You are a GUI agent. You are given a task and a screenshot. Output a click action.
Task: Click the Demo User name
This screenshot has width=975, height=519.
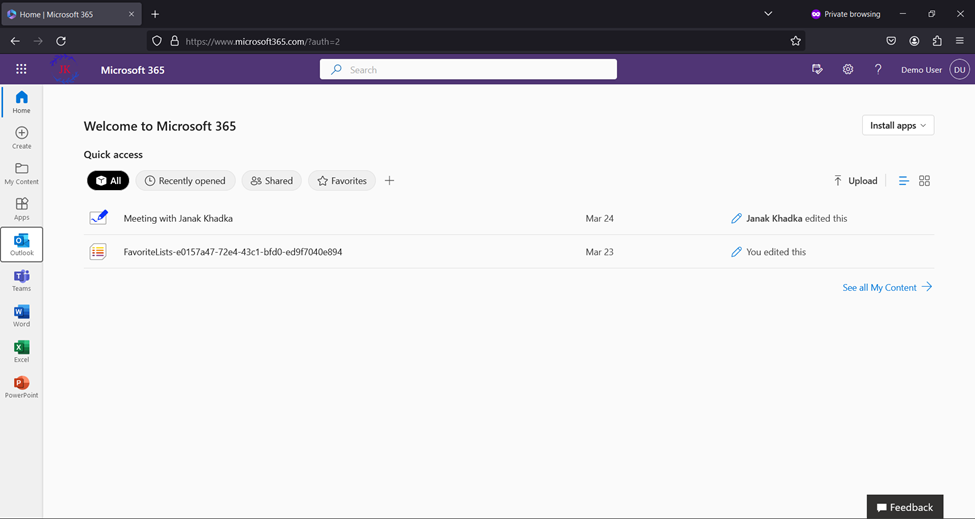pos(921,70)
